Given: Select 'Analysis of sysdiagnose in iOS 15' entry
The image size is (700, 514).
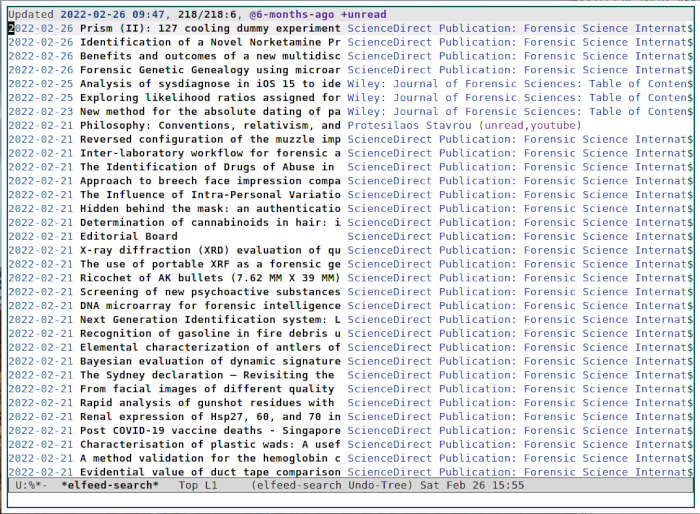Looking at the screenshot, I should click(x=210, y=84).
